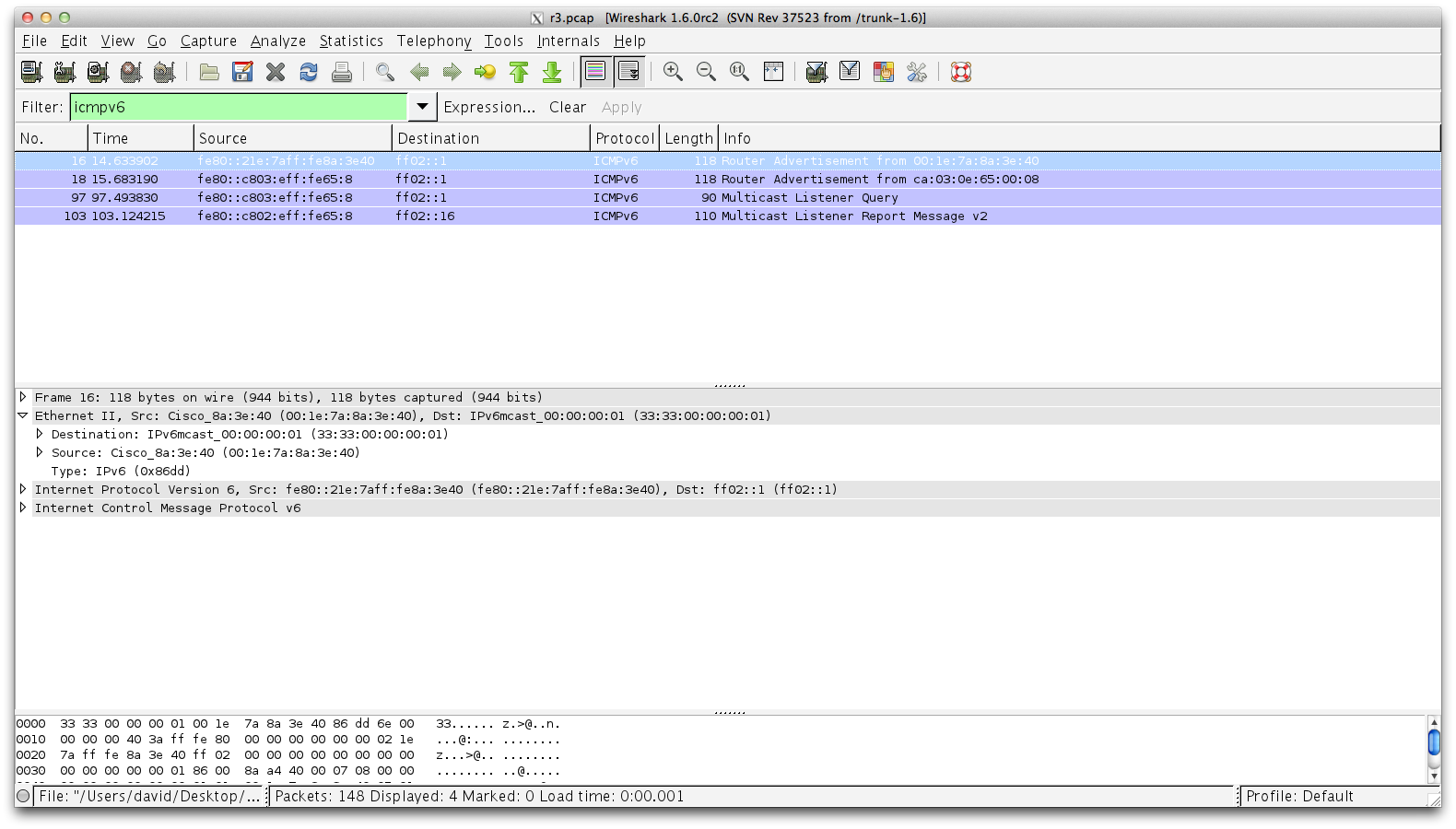Zoom in on packet text
Viewport: 1456px width, 829px height.
(x=673, y=72)
